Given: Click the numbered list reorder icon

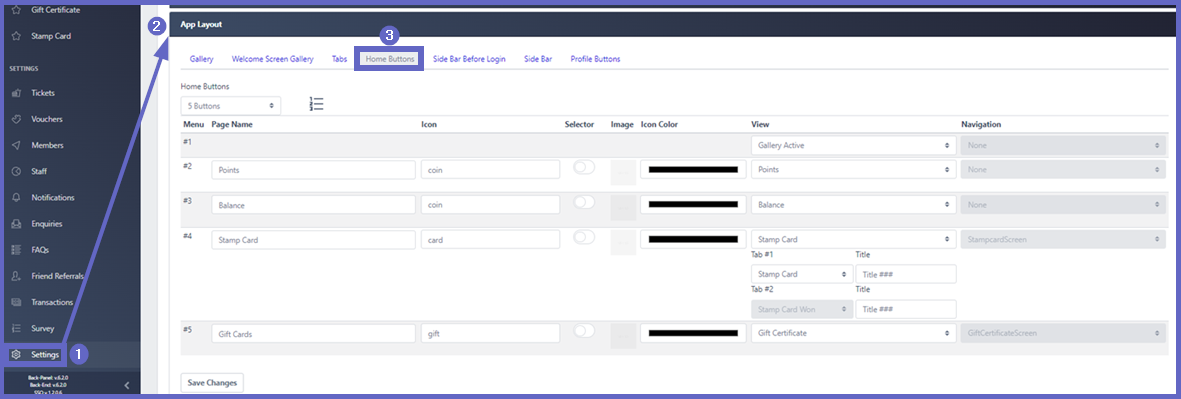Looking at the screenshot, I should click(x=316, y=105).
